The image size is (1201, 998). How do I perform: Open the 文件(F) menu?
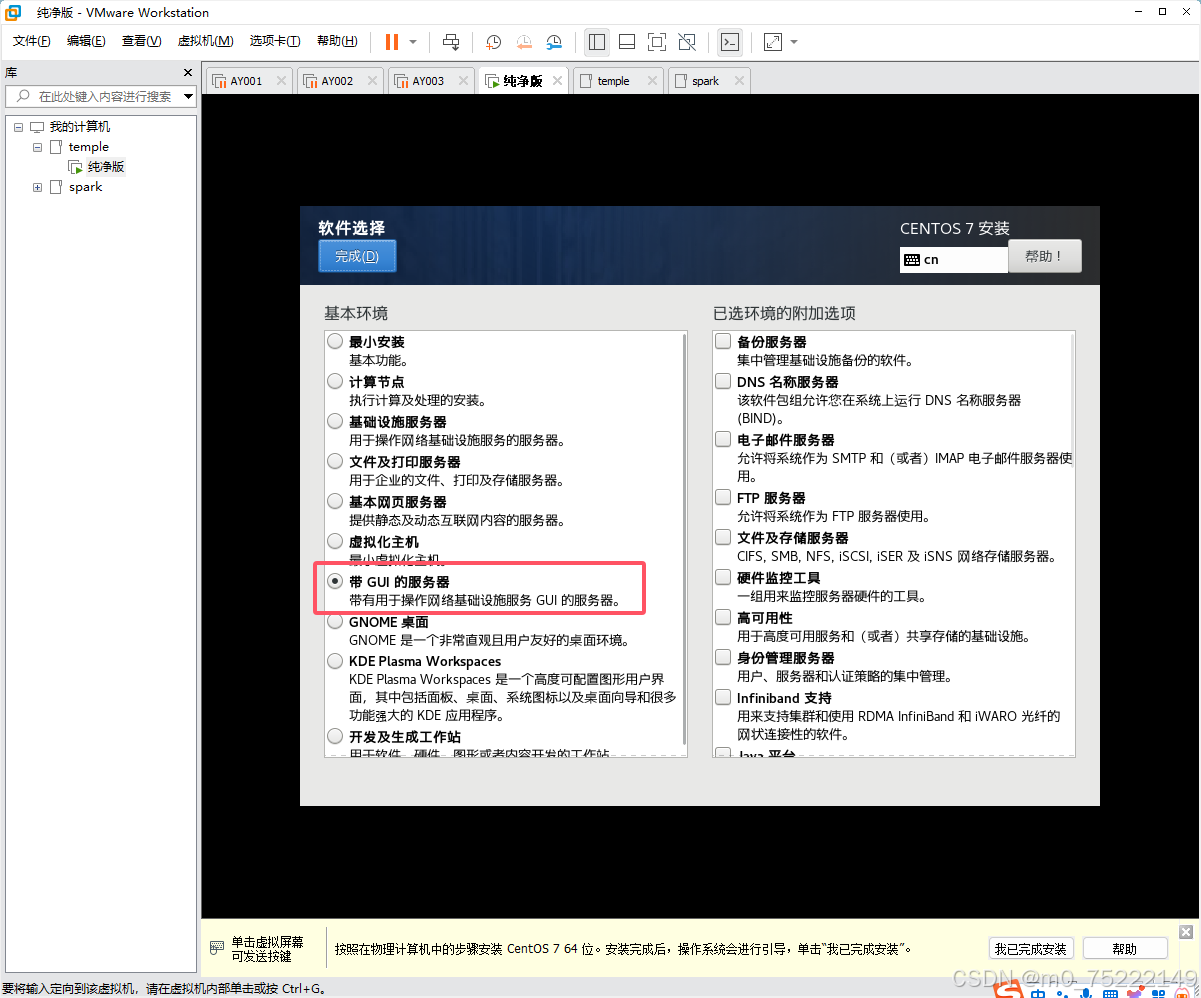pos(32,41)
